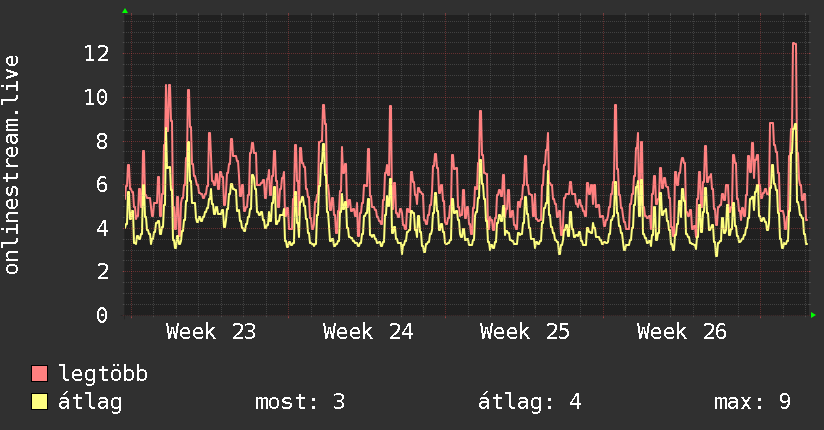Viewport: 824px width, 430px height.
Task: Click the 0 y-axis tick label
Action: coord(102,315)
